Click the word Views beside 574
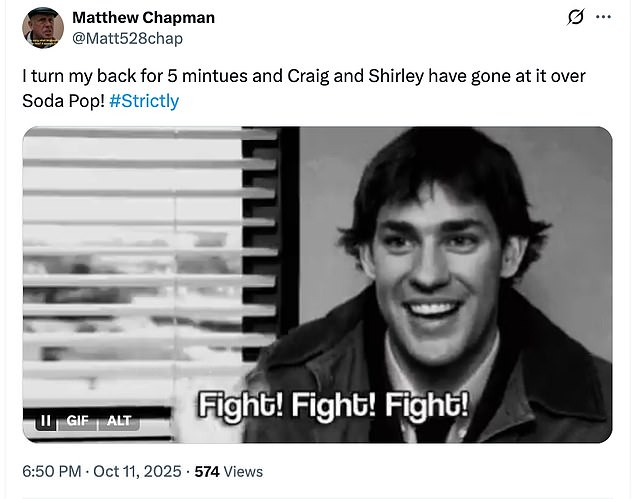This screenshot has height=499, width=634. click(x=243, y=471)
